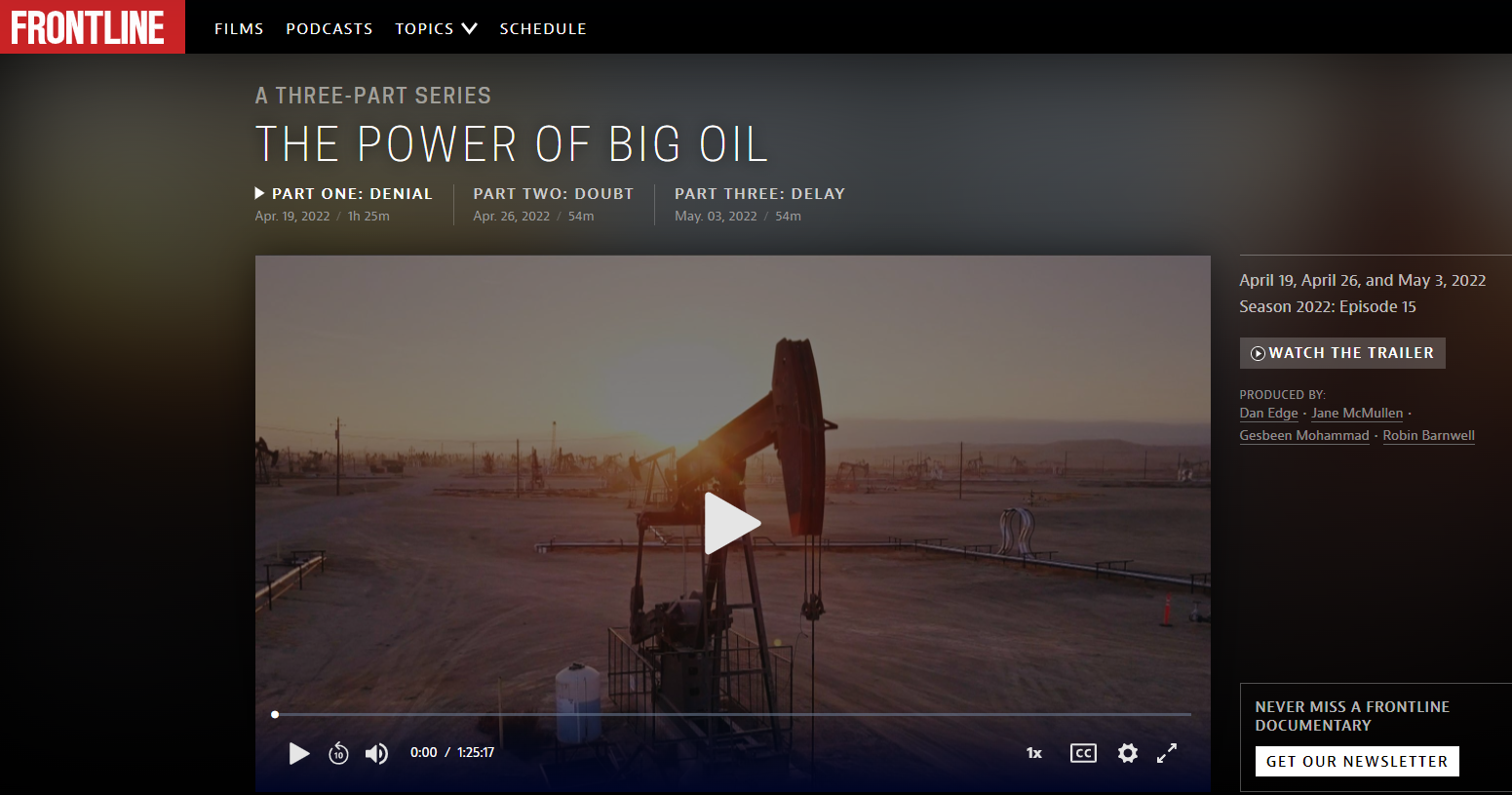Screen dimensions: 1512x795
Task: Open Gesbeen Mohammad's producer link
Action: 1303,436
